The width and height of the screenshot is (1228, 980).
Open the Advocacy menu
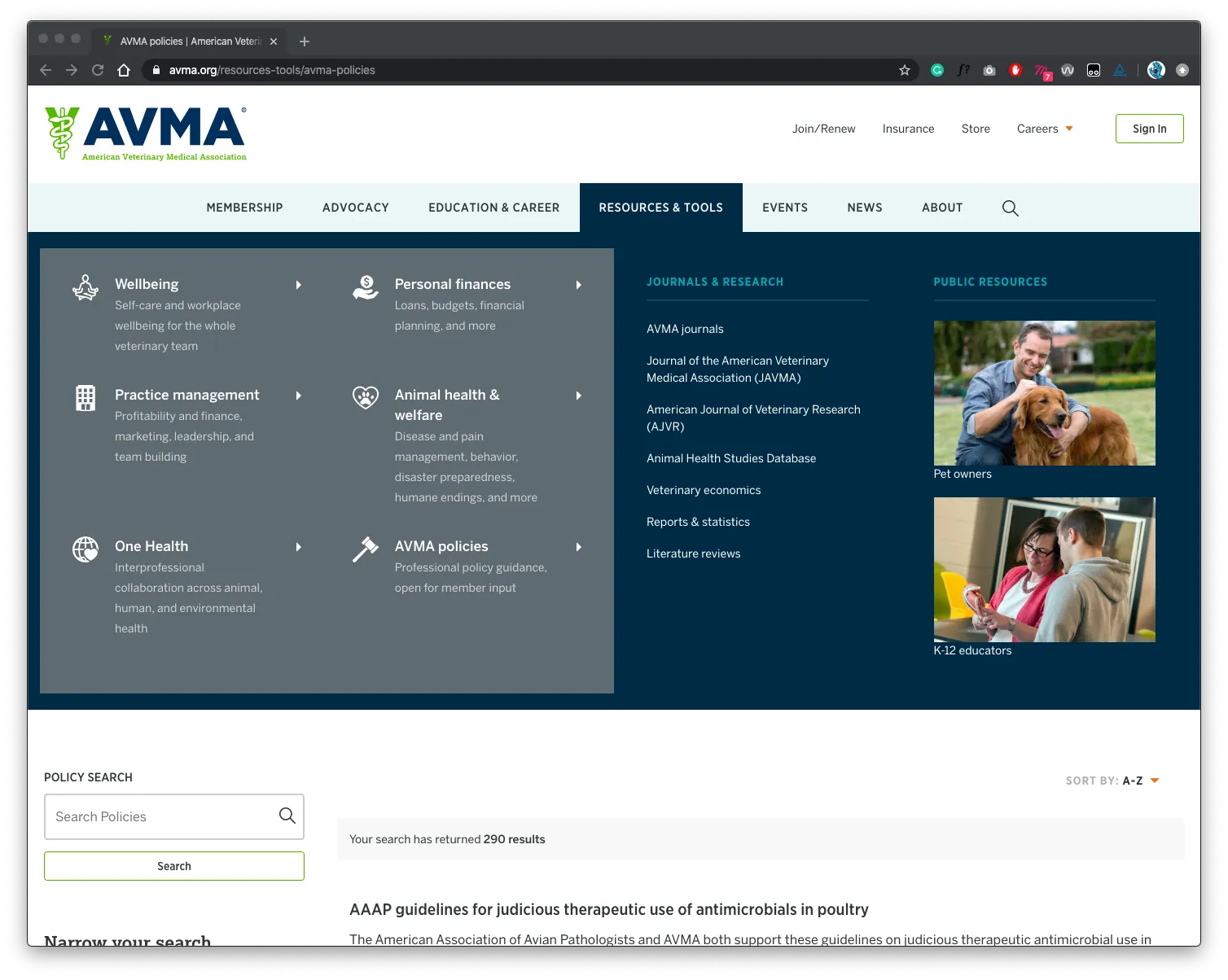click(356, 208)
